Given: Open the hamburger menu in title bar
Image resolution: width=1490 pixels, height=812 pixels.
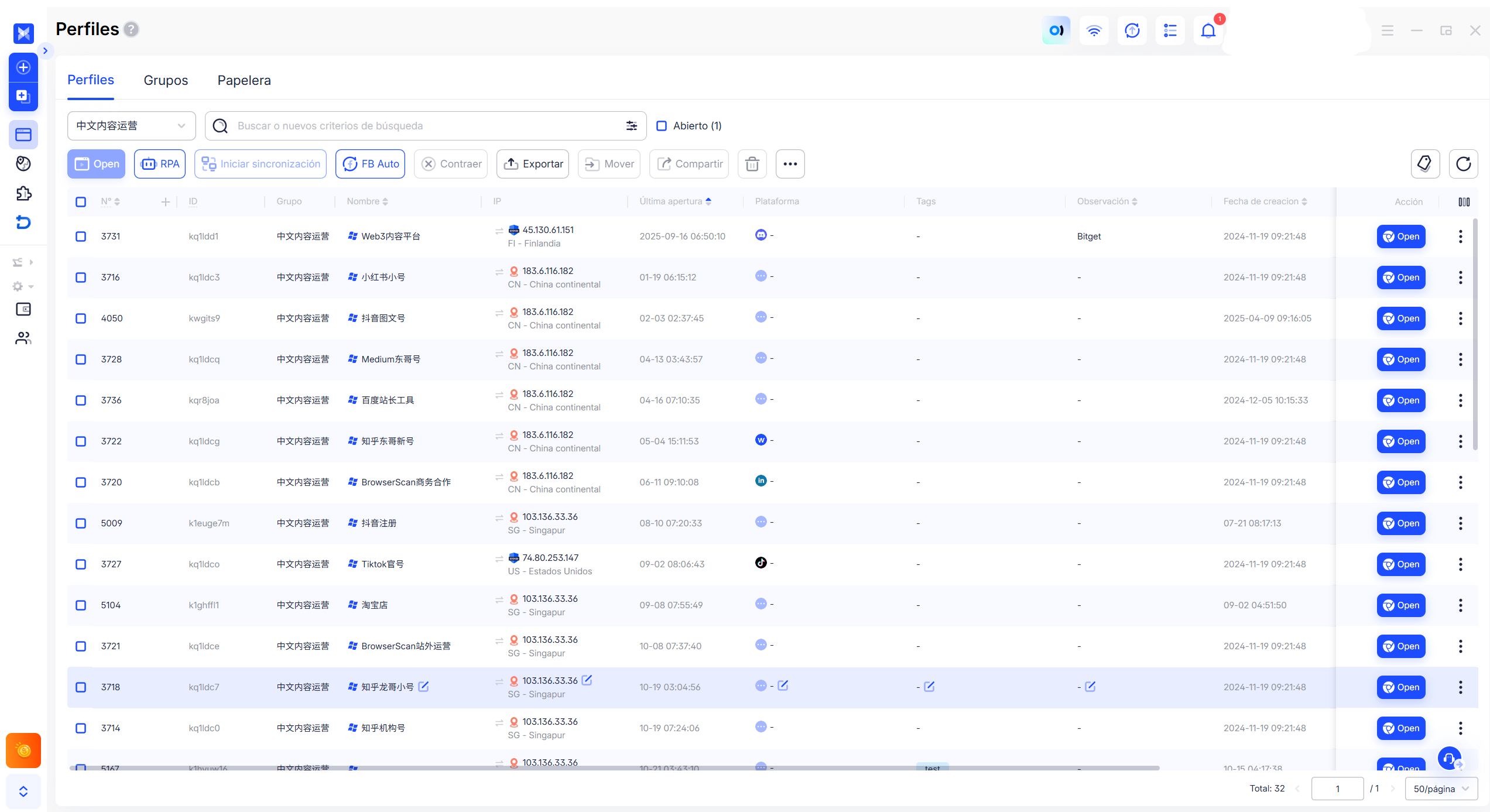Looking at the screenshot, I should click(1388, 30).
